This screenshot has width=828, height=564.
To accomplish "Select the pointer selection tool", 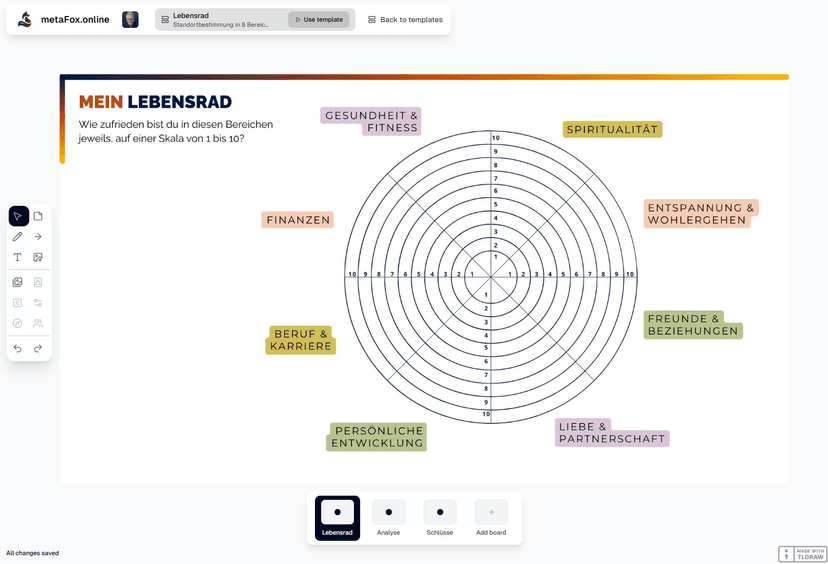I will point(18,216).
